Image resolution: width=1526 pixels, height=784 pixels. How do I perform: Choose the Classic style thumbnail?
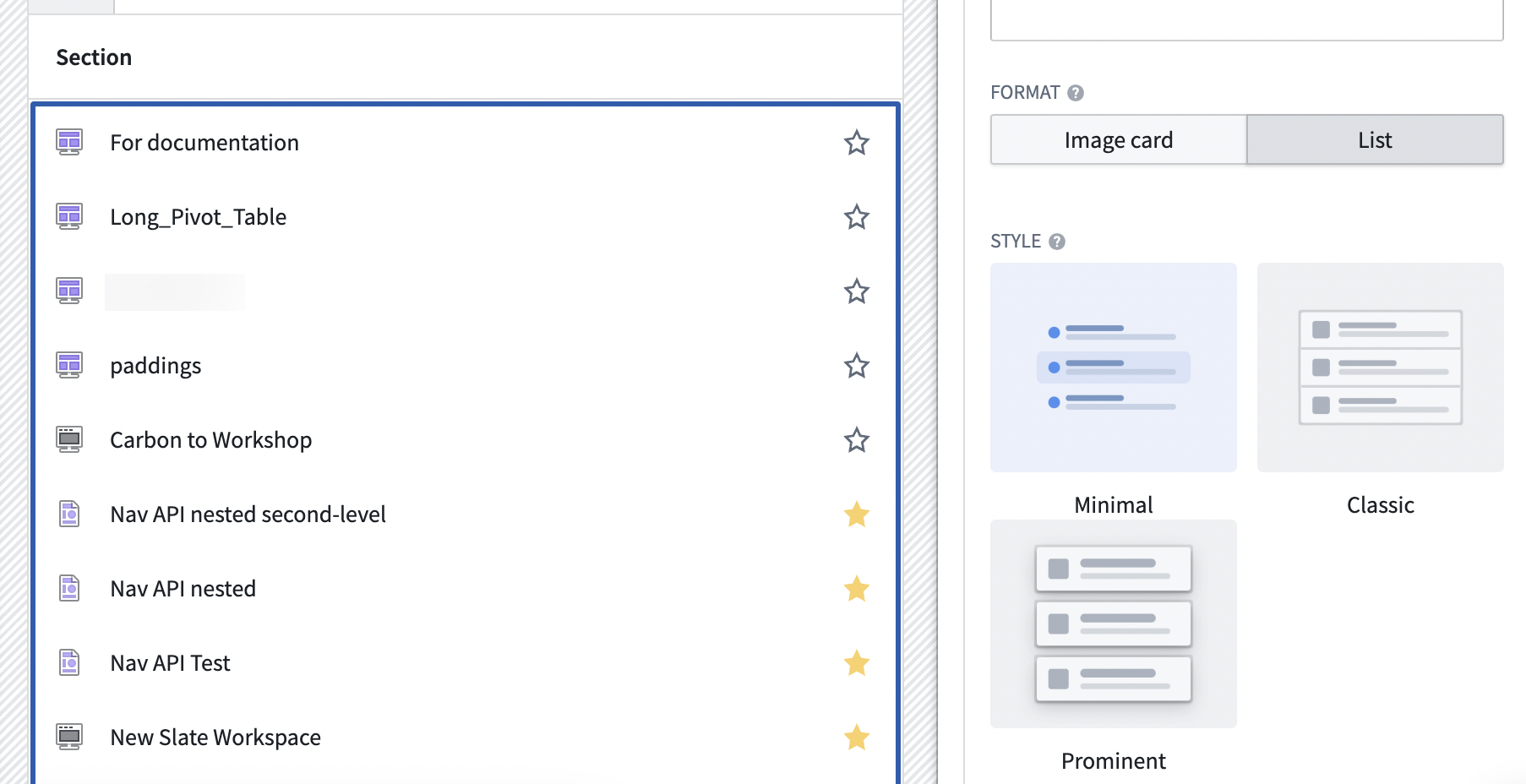tap(1381, 367)
